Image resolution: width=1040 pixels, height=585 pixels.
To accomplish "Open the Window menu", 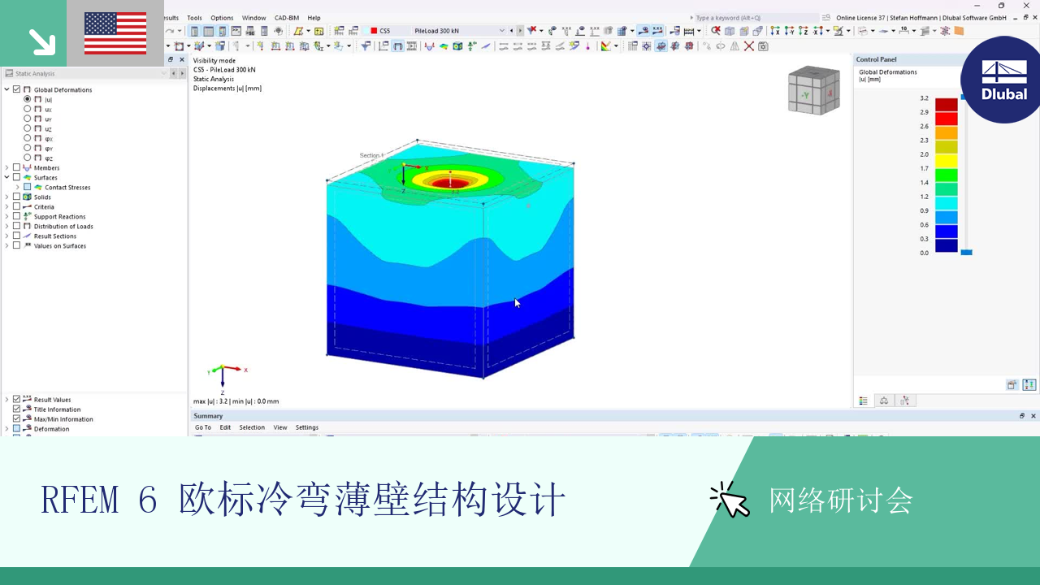I will 253,18.
